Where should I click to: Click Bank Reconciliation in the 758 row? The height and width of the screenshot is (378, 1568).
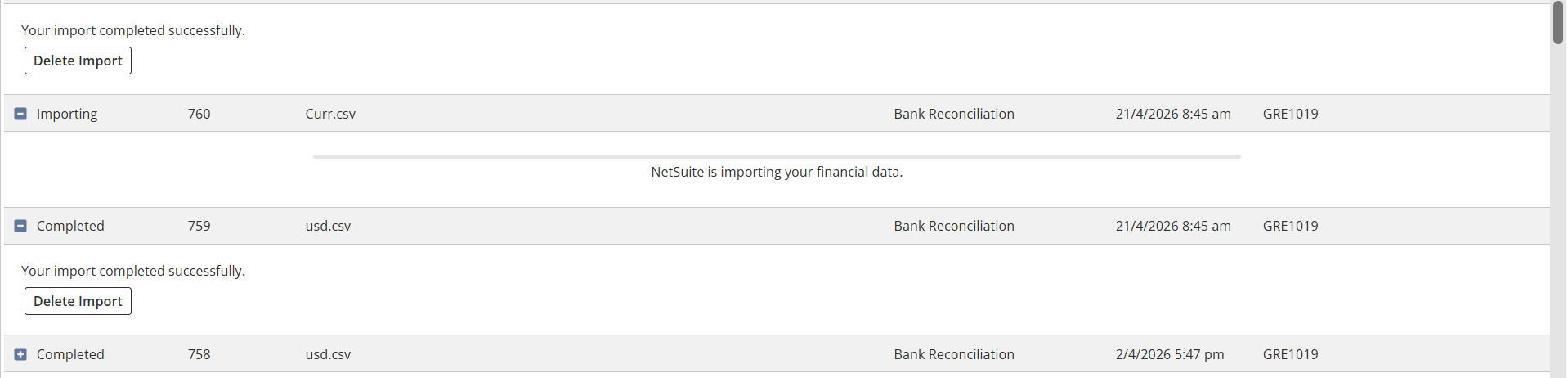[953, 354]
